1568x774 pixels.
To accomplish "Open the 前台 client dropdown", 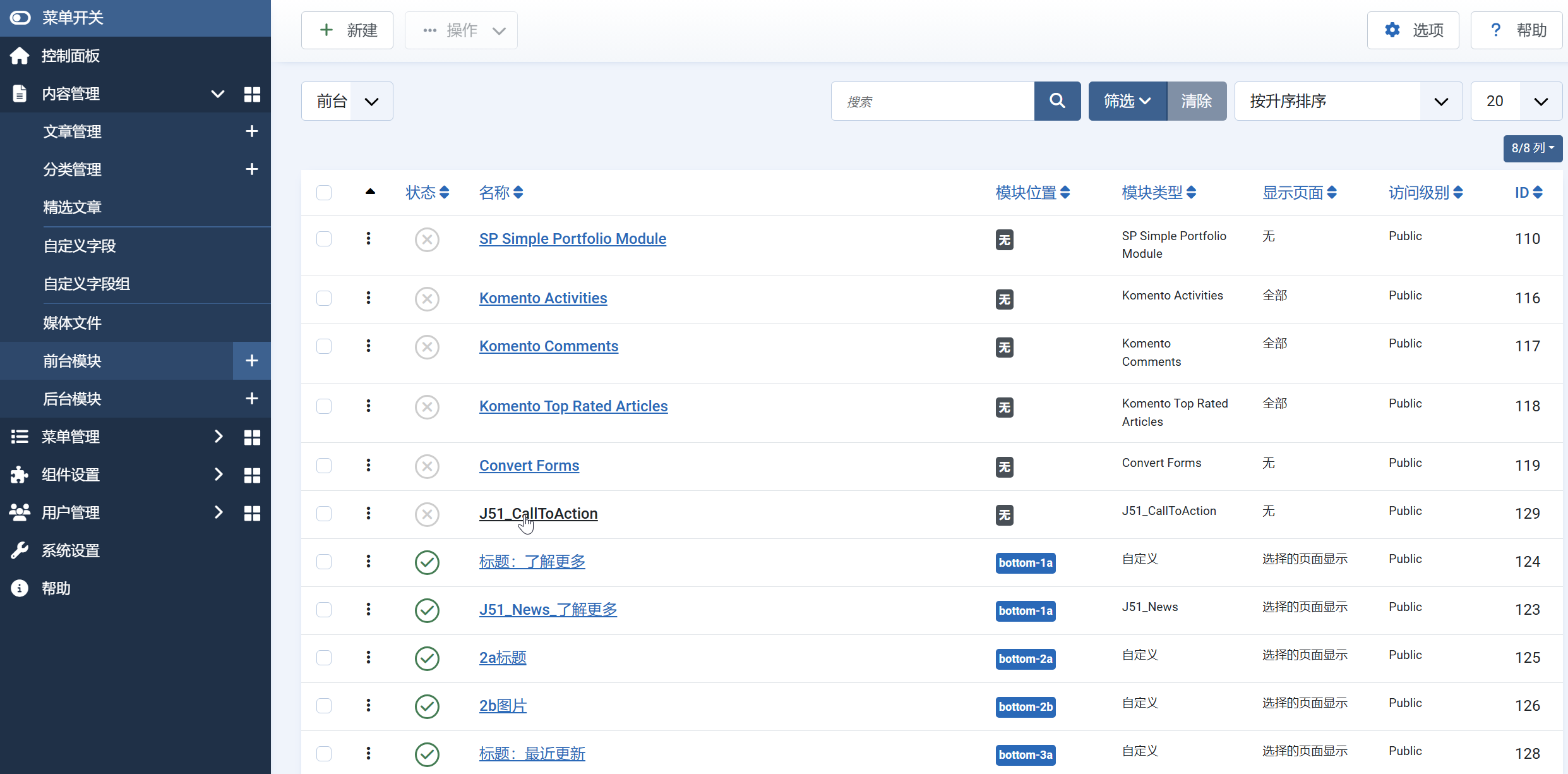I will [347, 101].
